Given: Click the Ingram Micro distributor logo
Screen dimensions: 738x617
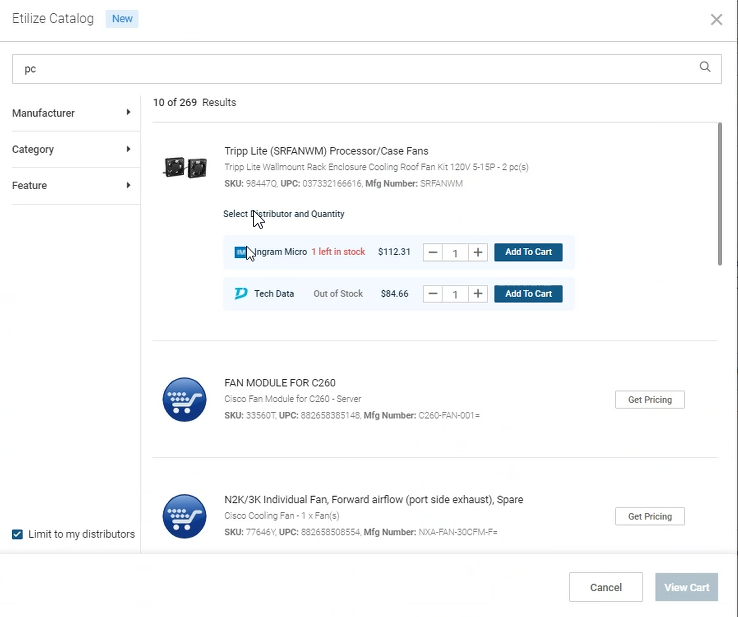Looking at the screenshot, I should click(241, 252).
